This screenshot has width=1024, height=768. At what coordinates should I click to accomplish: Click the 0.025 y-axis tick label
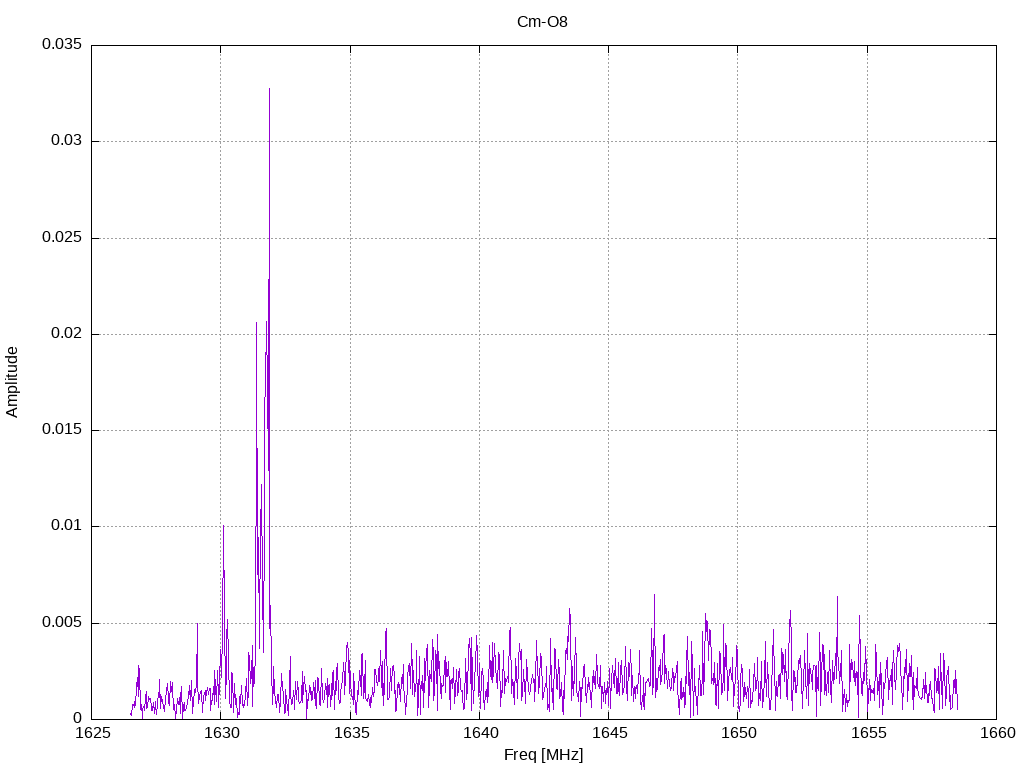61,238
